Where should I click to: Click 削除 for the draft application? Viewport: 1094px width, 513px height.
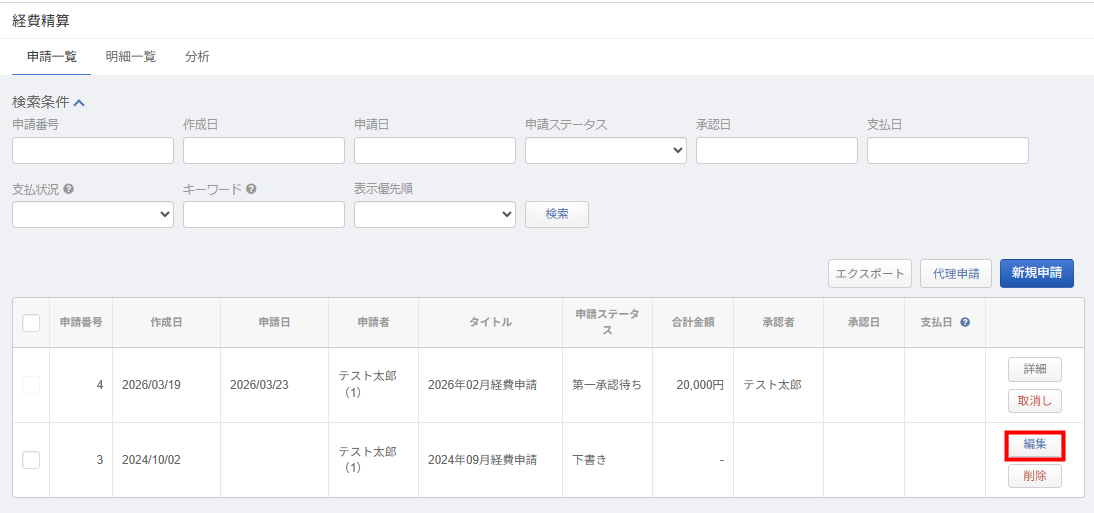(1034, 476)
